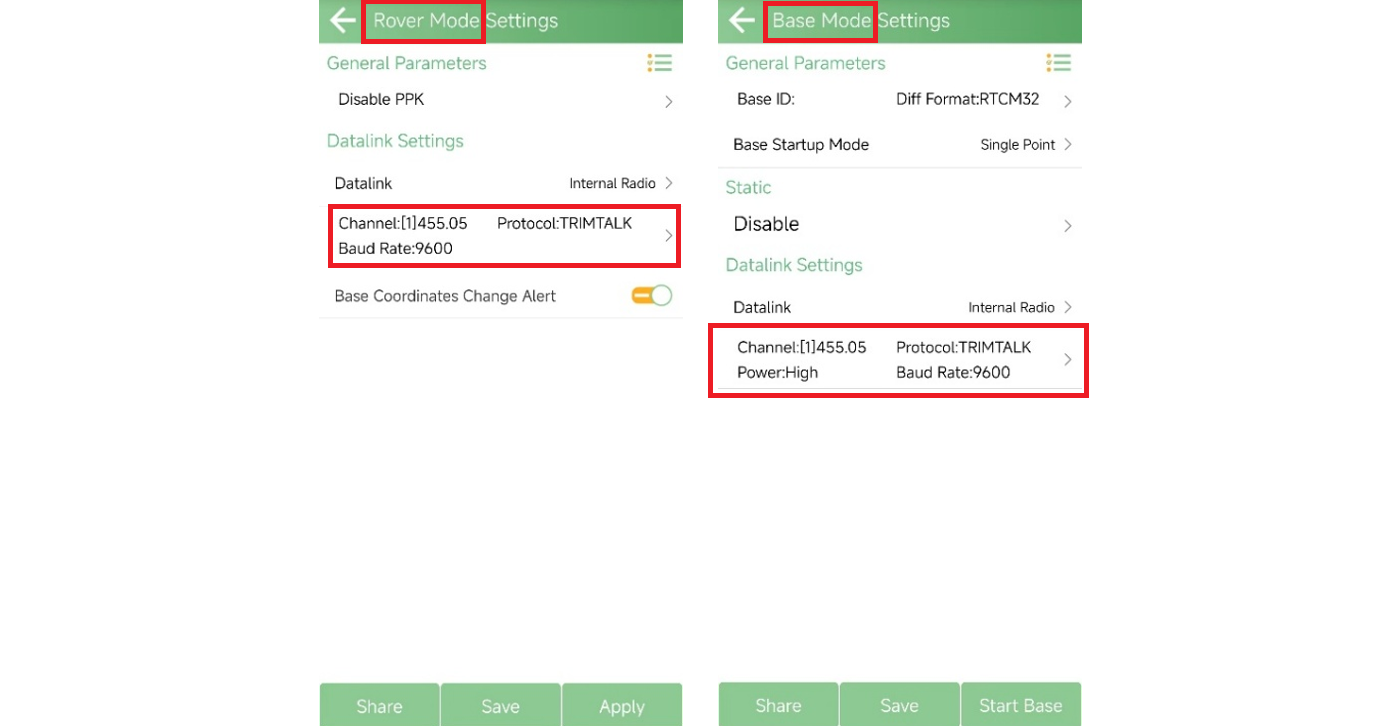Go back from Rover Mode Settings
The width and height of the screenshot is (1399, 726).
pos(342,20)
